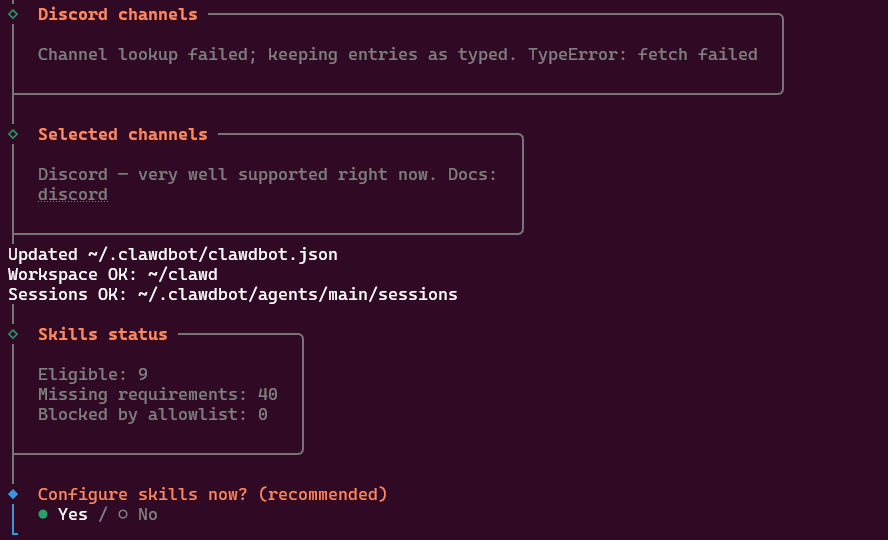Click the Selected channels heading

(123, 134)
